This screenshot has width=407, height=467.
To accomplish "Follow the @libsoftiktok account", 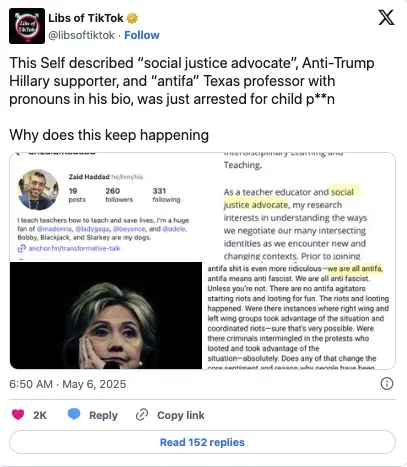I will (142, 35).
